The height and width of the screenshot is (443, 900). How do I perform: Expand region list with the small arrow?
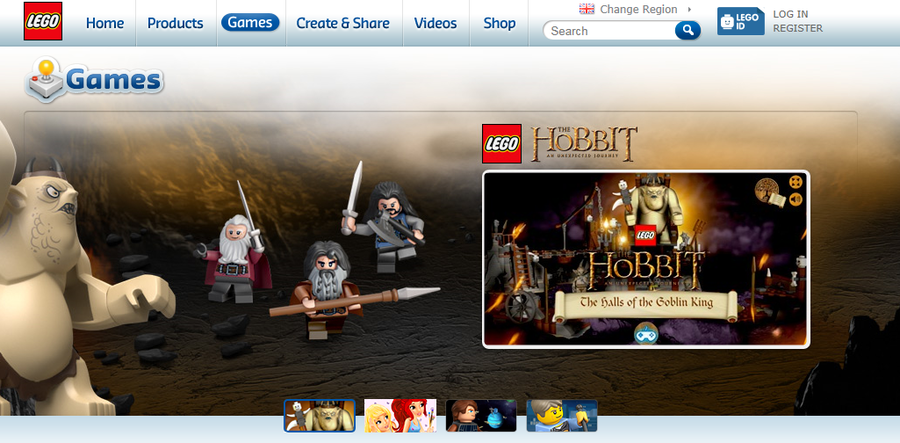click(x=689, y=9)
